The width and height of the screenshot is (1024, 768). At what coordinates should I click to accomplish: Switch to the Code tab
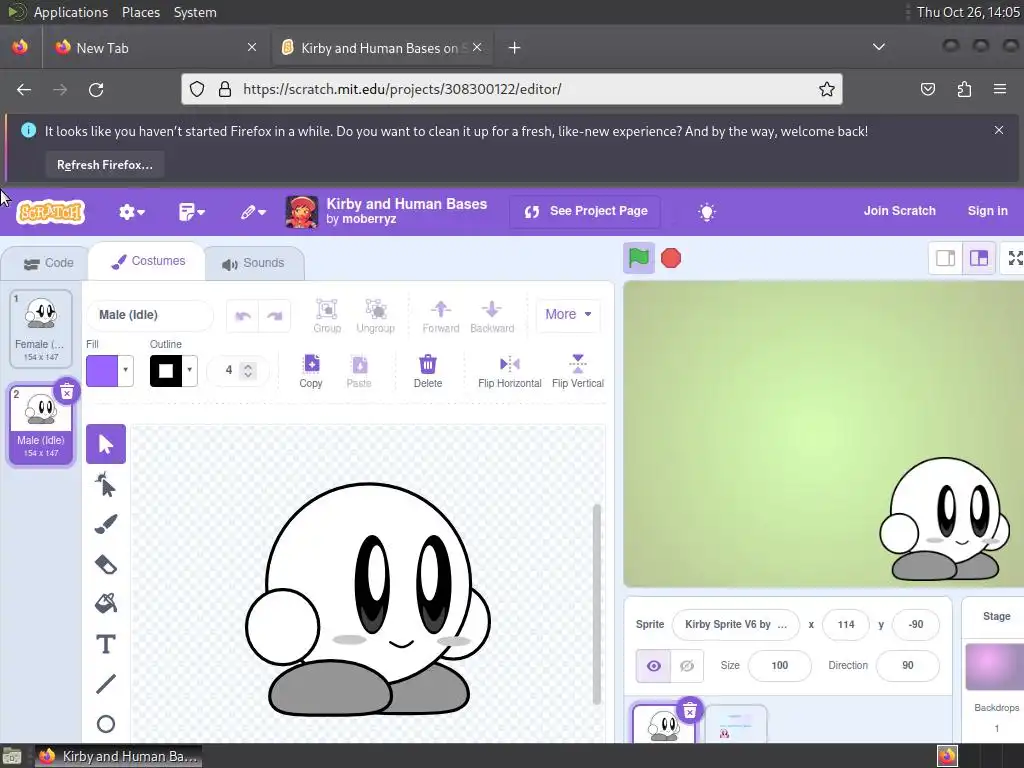pyautogui.click(x=48, y=263)
